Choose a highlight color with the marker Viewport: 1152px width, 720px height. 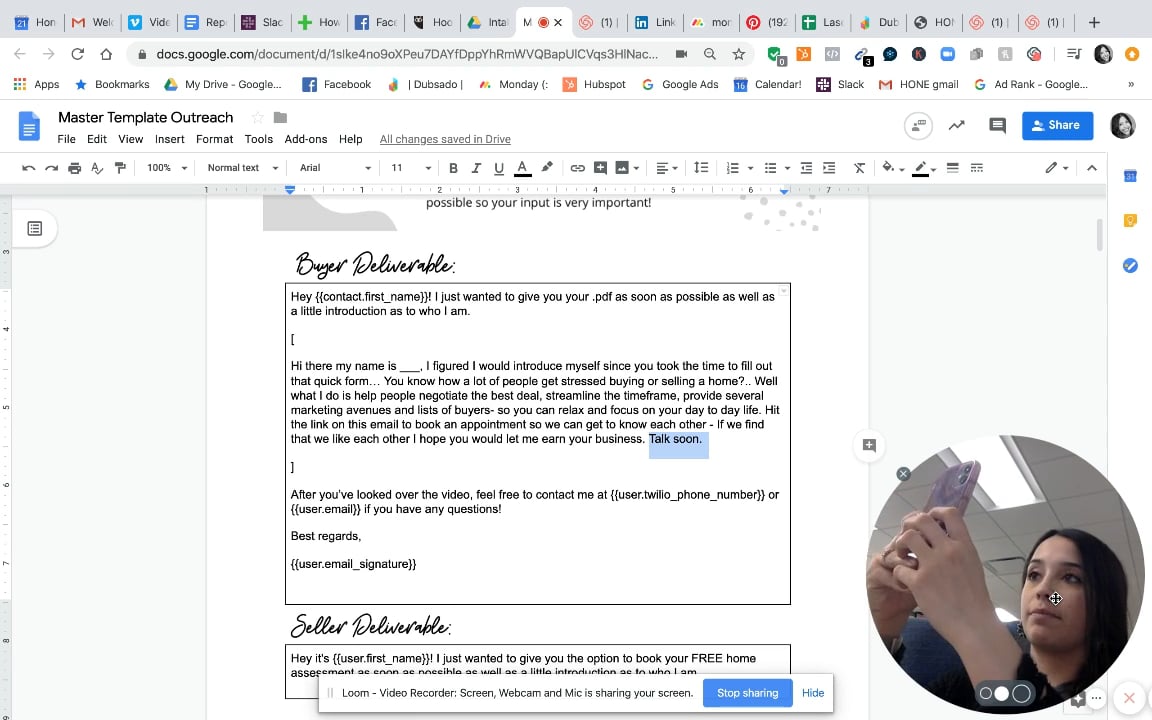tap(547, 168)
